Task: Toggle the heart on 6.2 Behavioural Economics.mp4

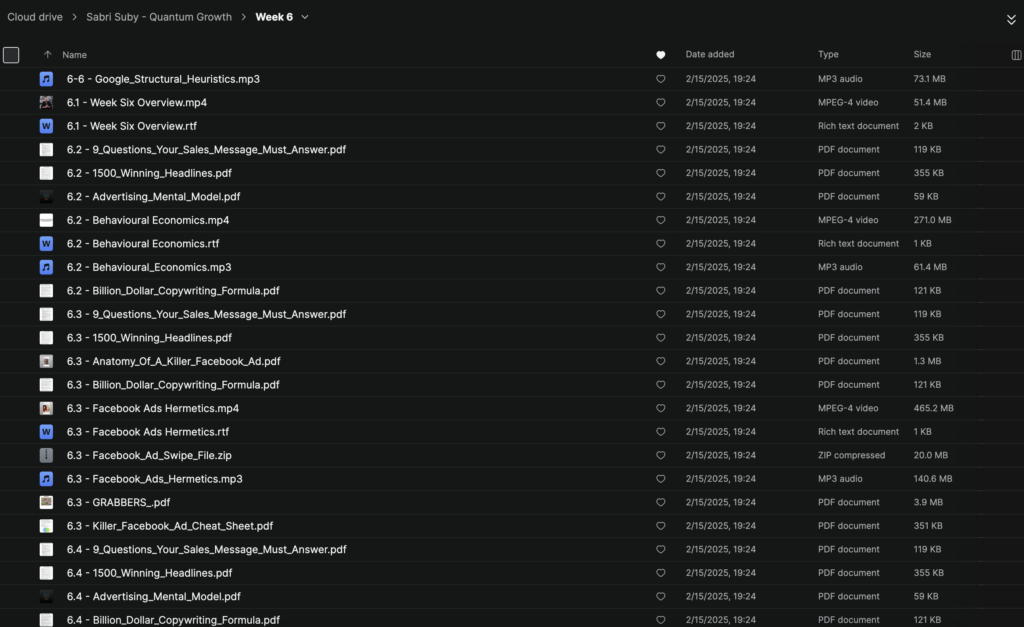Action: pos(660,220)
